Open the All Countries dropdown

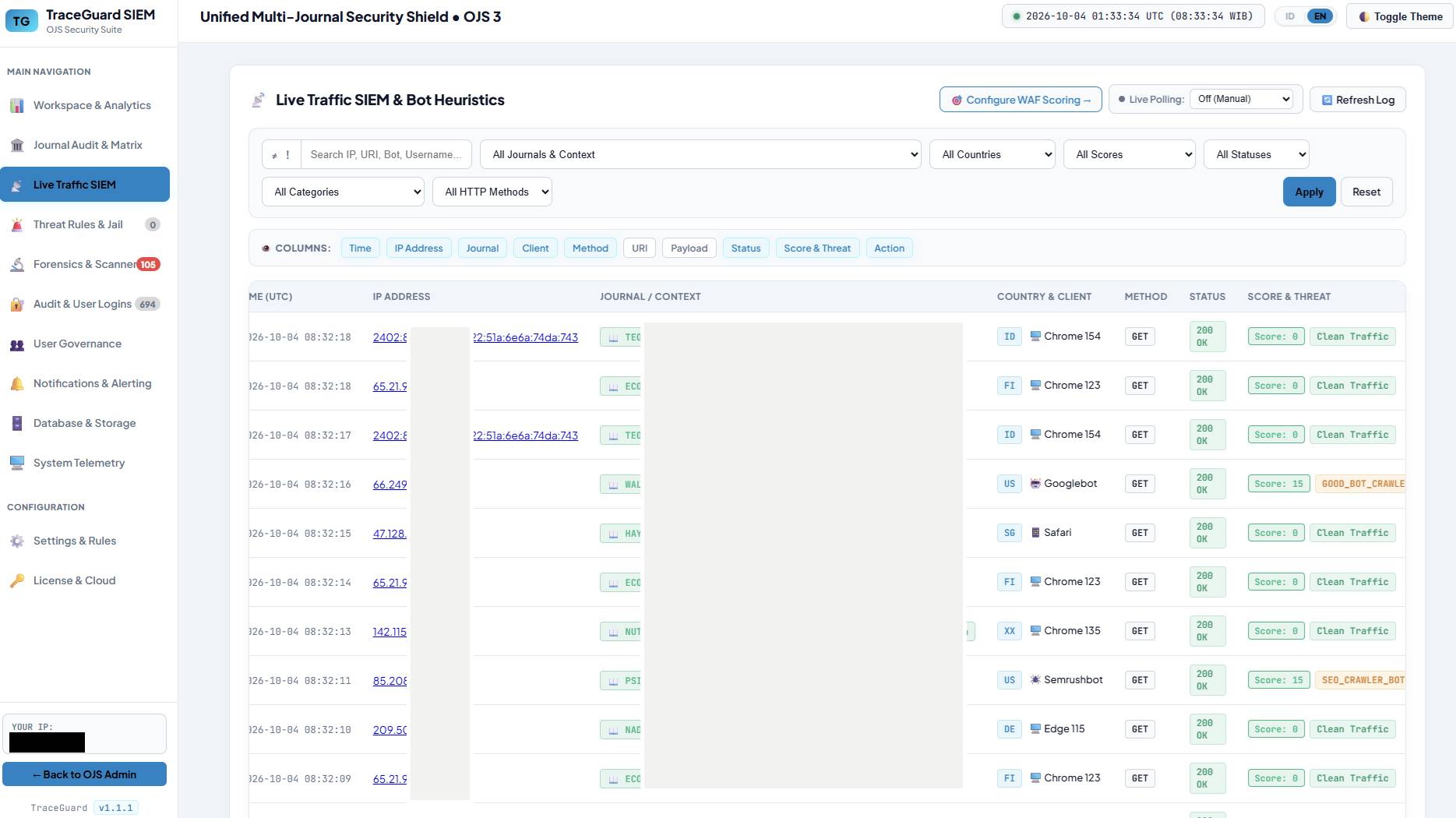coord(992,155)
